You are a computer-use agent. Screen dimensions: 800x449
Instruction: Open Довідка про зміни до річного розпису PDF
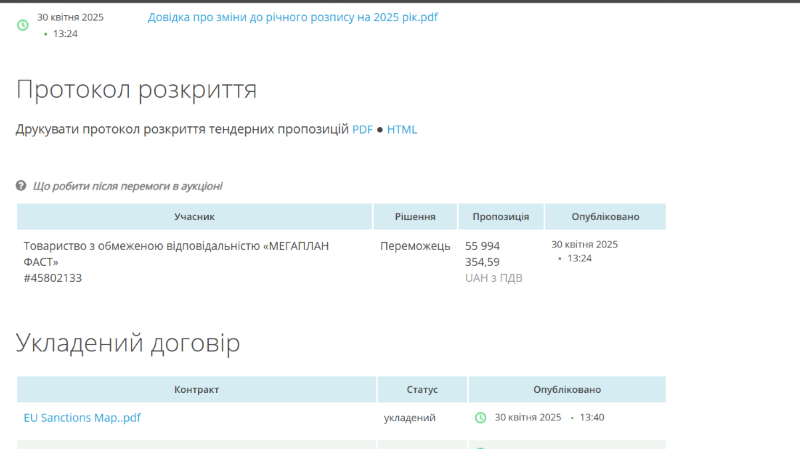[292, 17]
